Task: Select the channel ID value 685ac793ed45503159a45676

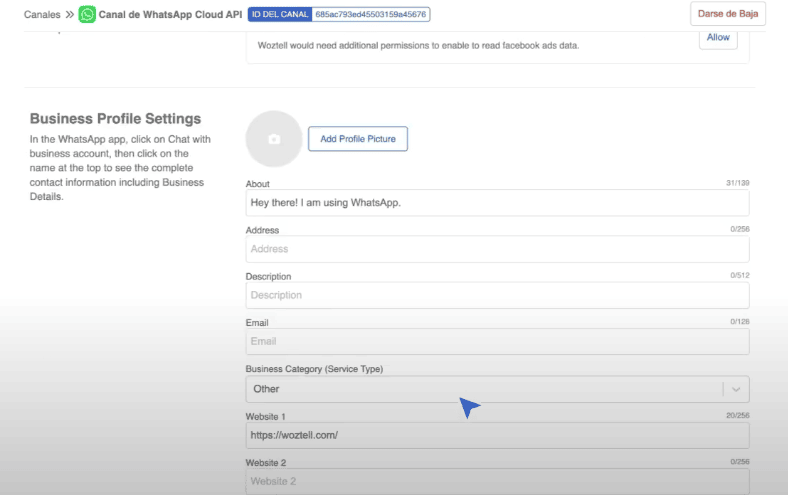Action: pos(370,14)
